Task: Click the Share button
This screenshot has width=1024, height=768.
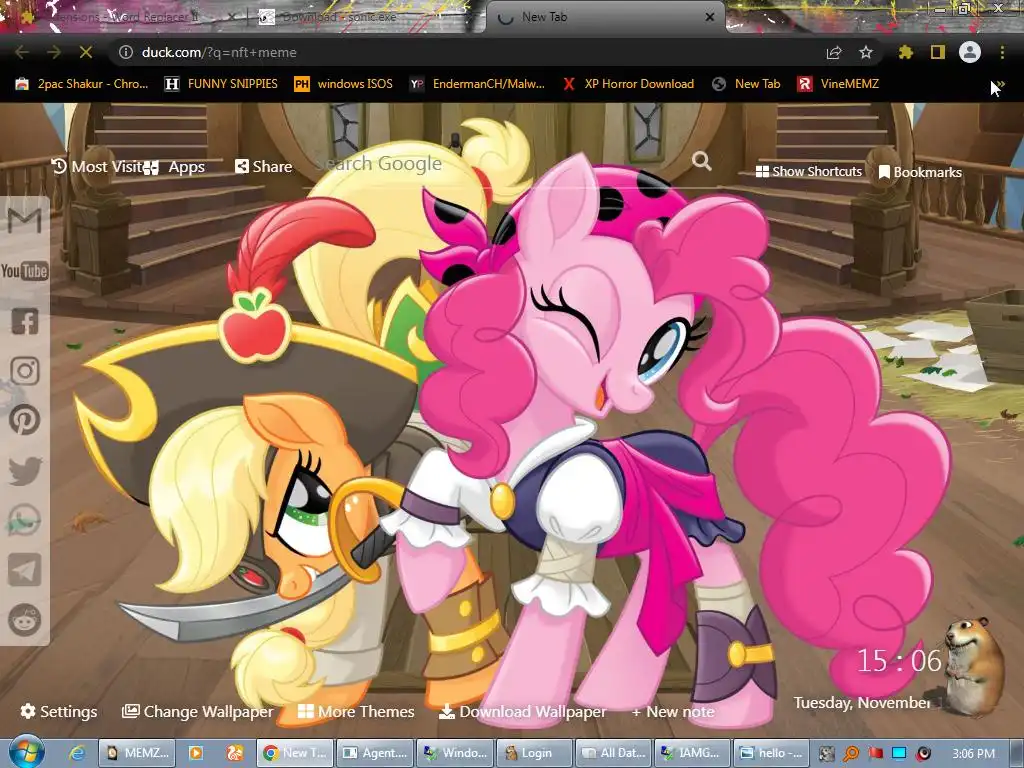Action: pyautogui.click(x=263, y=167)
